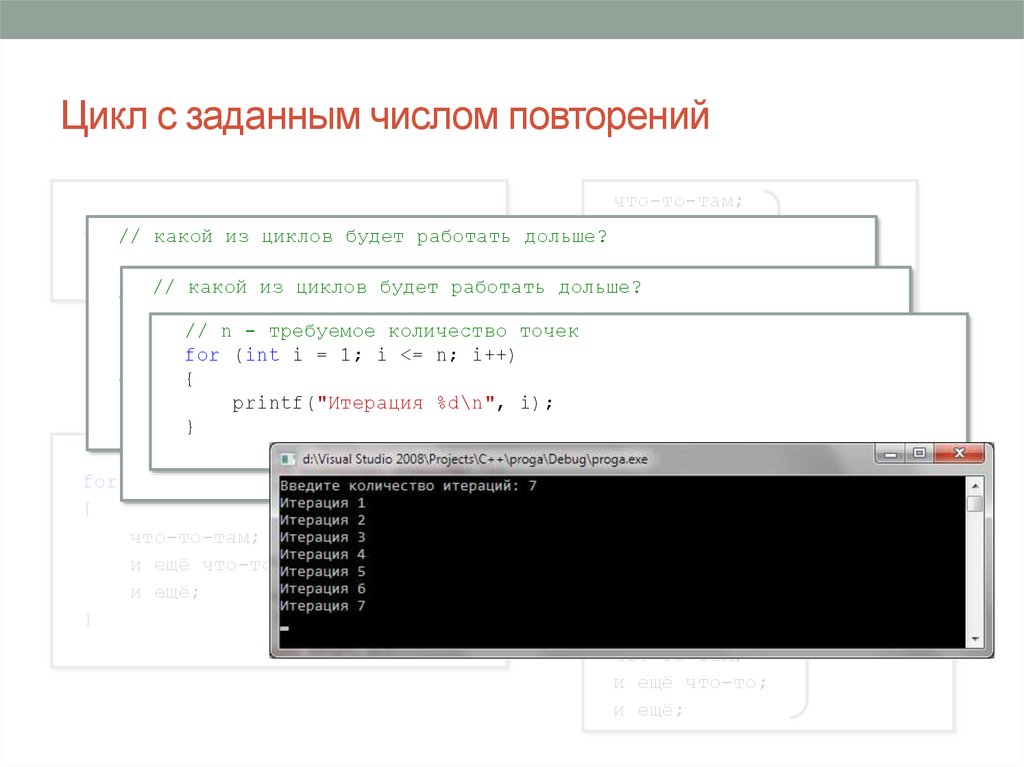Click the 'for' keyword in the code box
The height and width of the screenshot is (767, 1024).
[202, 355]
